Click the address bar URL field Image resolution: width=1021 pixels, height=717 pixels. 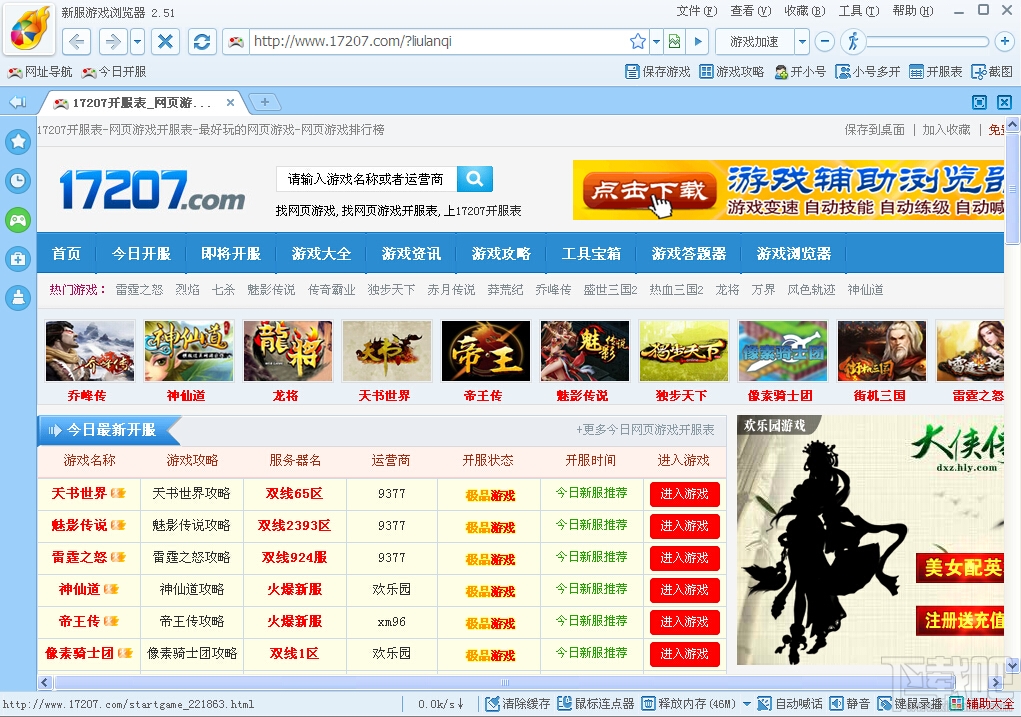(436, 42)
